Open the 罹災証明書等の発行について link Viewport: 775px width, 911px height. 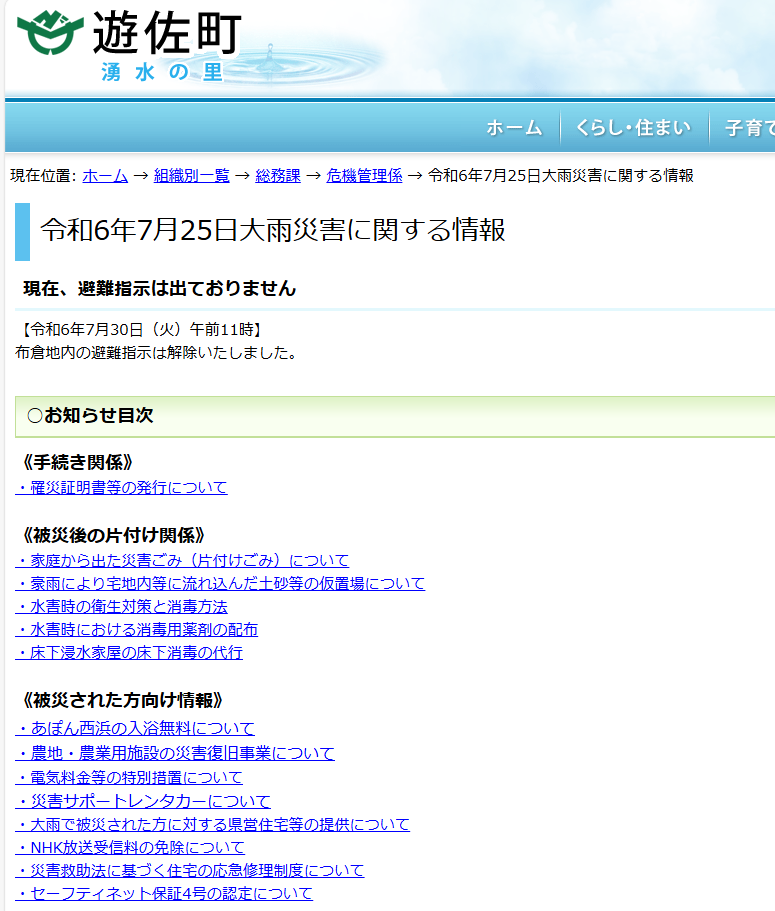pyautogui.click(x=121, y=487)
